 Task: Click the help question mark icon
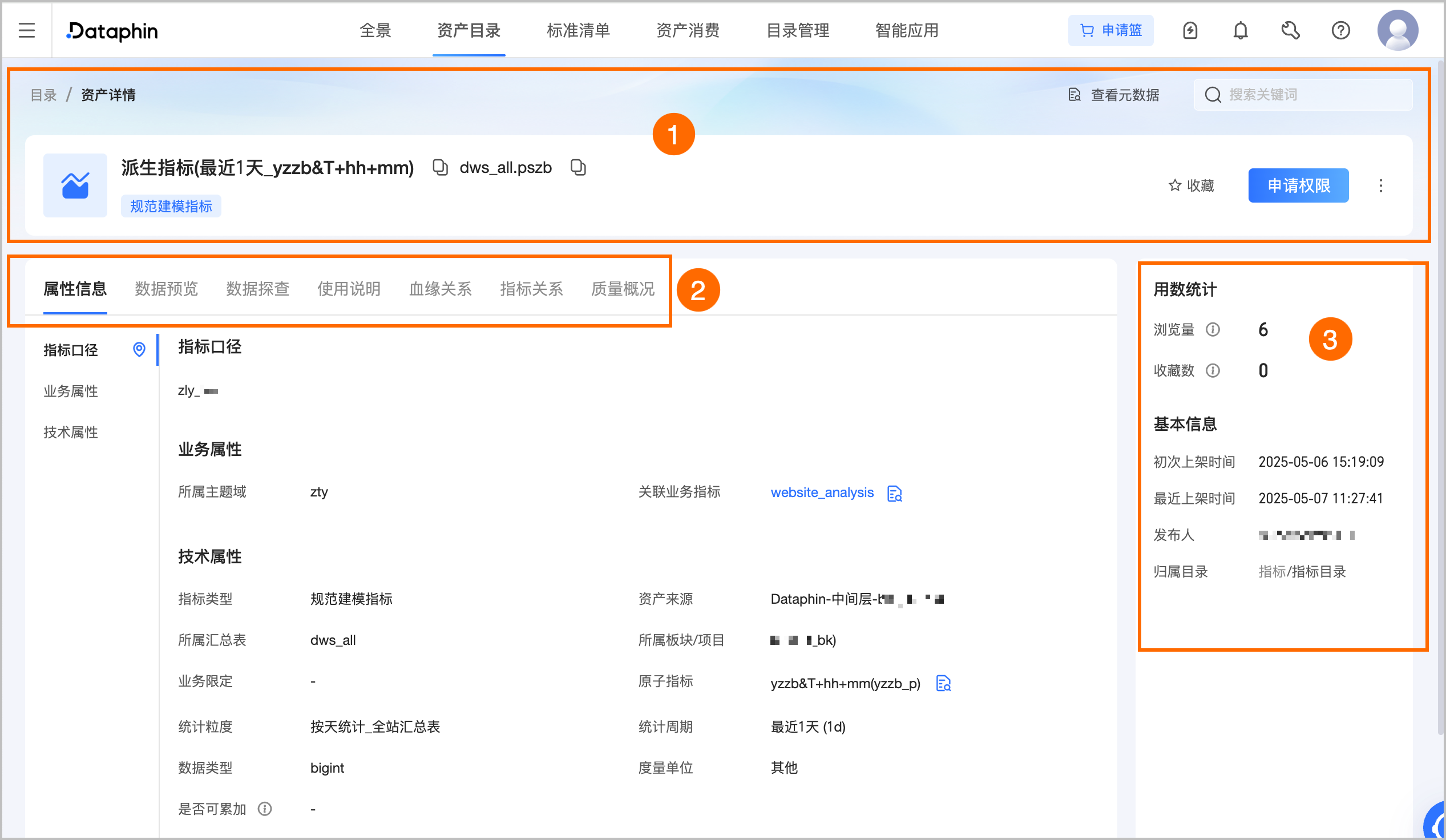[x=1340, y=30]
